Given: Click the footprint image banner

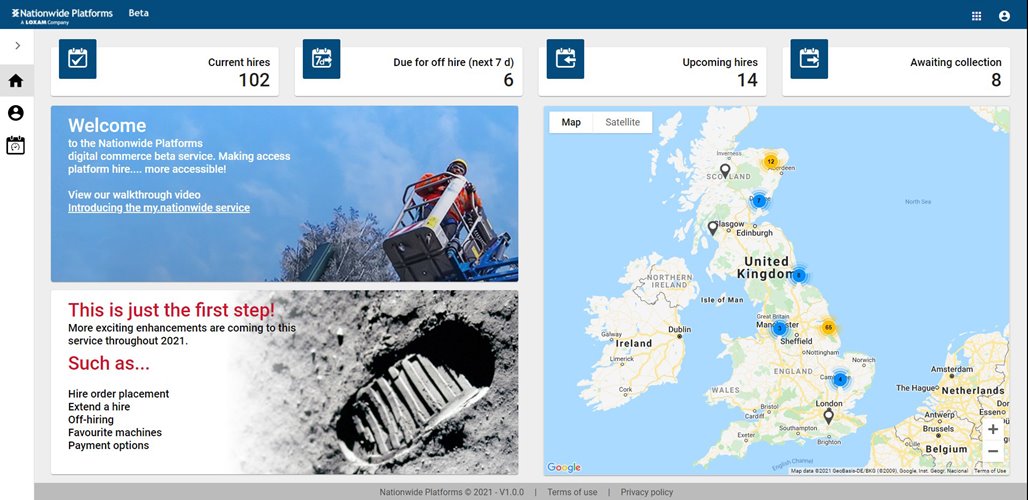Looking at the screenshot, I should (285, 383).
